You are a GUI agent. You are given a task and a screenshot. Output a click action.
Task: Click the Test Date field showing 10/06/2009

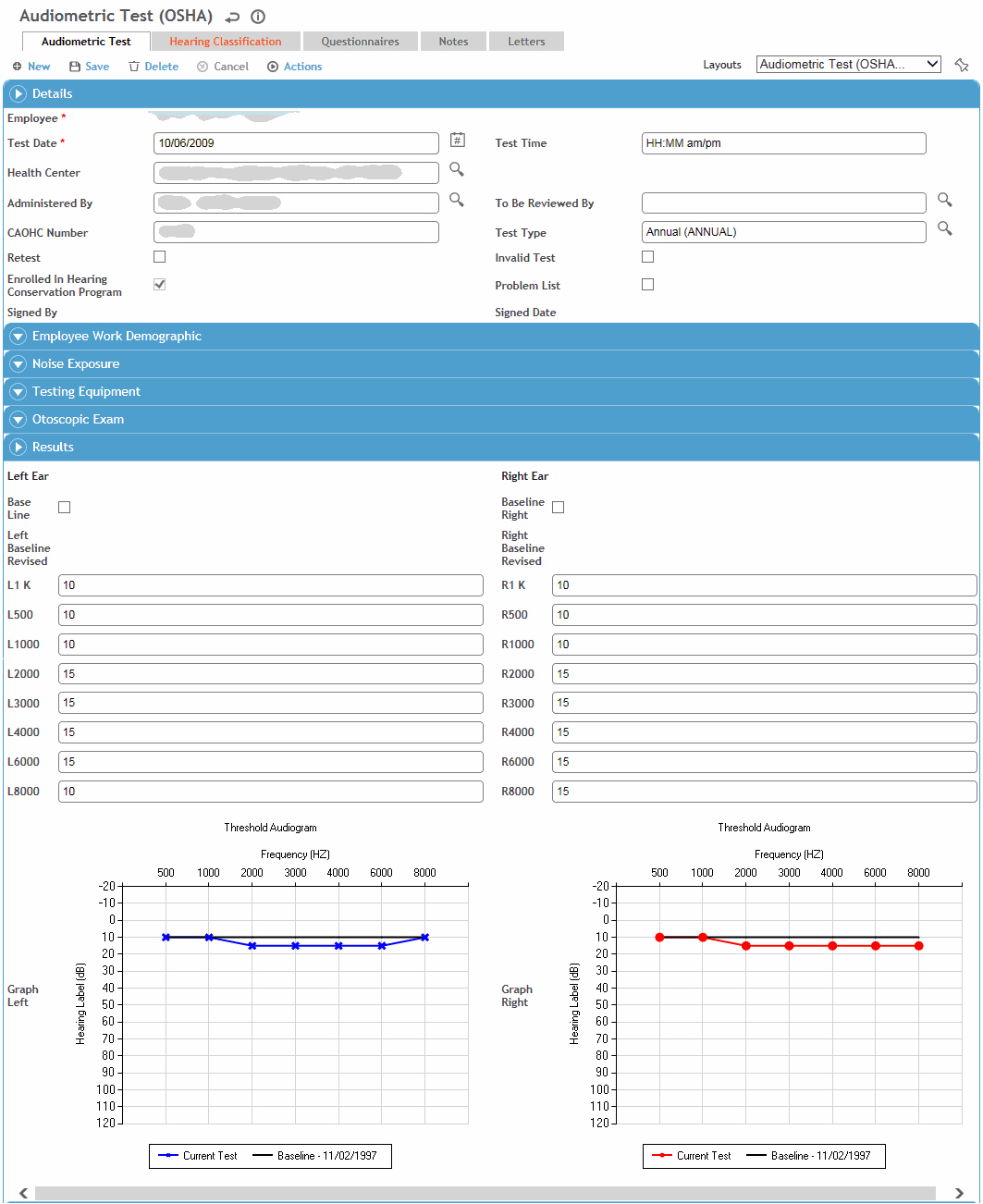tap(296, 143)
